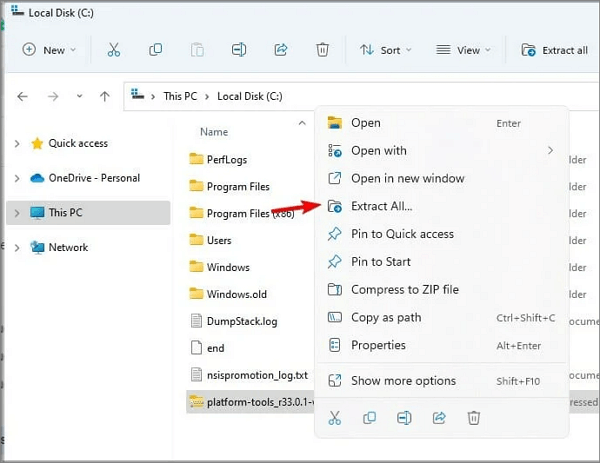Click the Copy icon in the top toolbar

pyautogui.click(x=155, y=50)
